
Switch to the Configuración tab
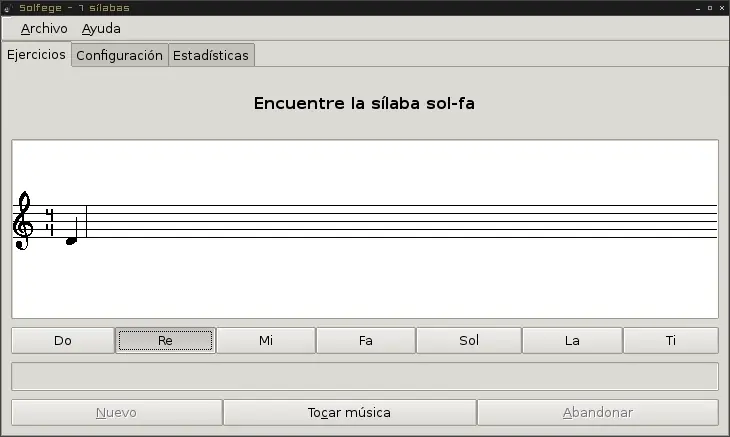point(119,55)
